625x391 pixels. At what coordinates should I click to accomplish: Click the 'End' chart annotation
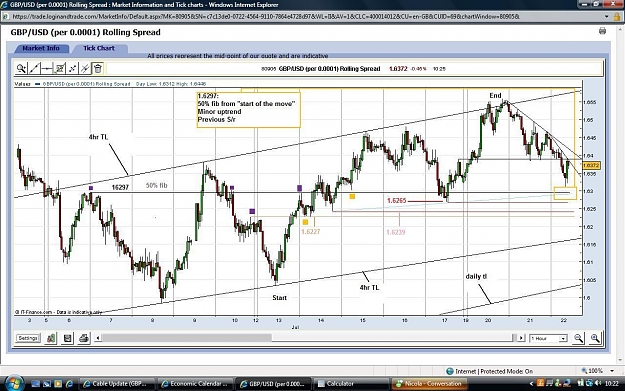click(495, 95)
